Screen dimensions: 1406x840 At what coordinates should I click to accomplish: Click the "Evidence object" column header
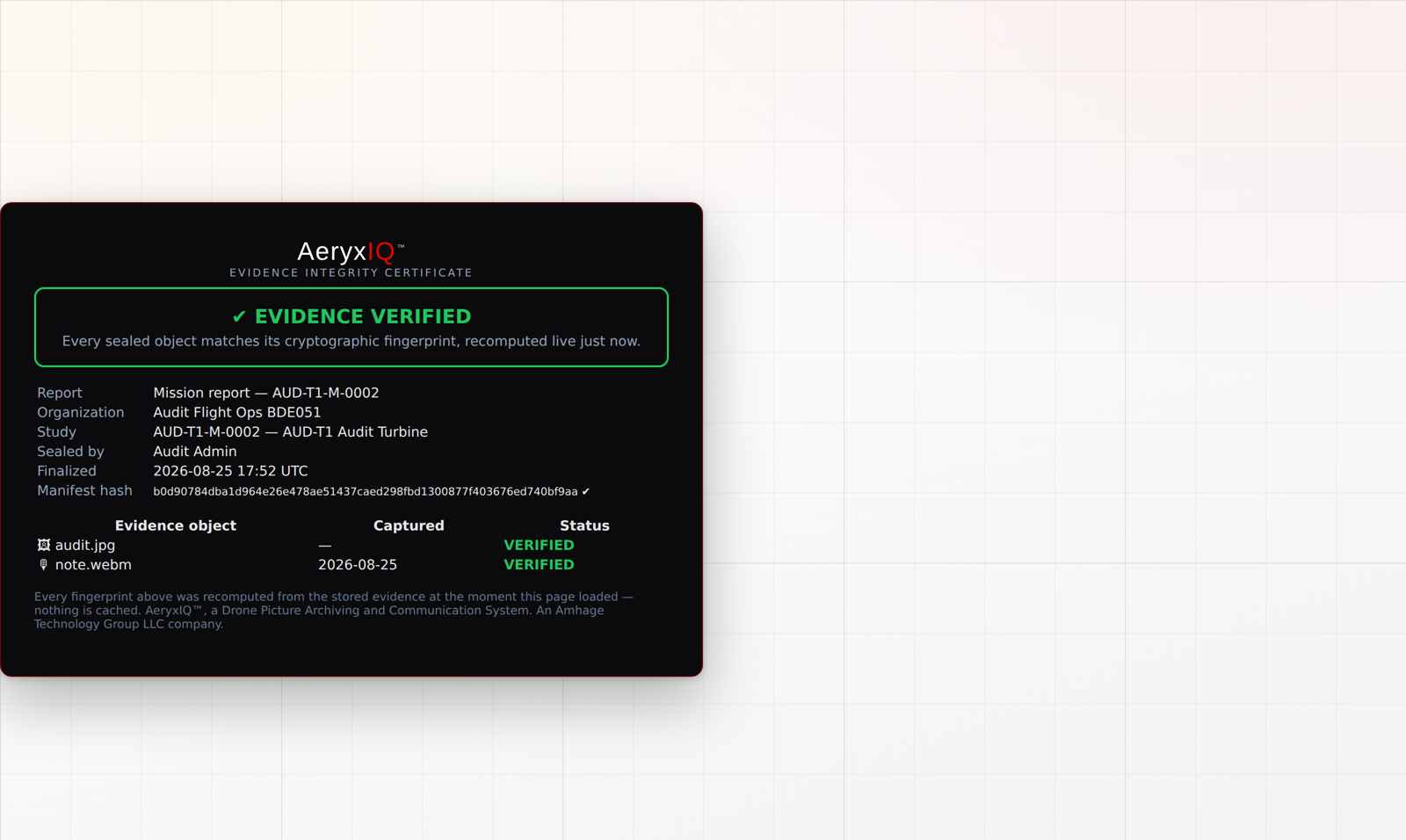[176, 525]
